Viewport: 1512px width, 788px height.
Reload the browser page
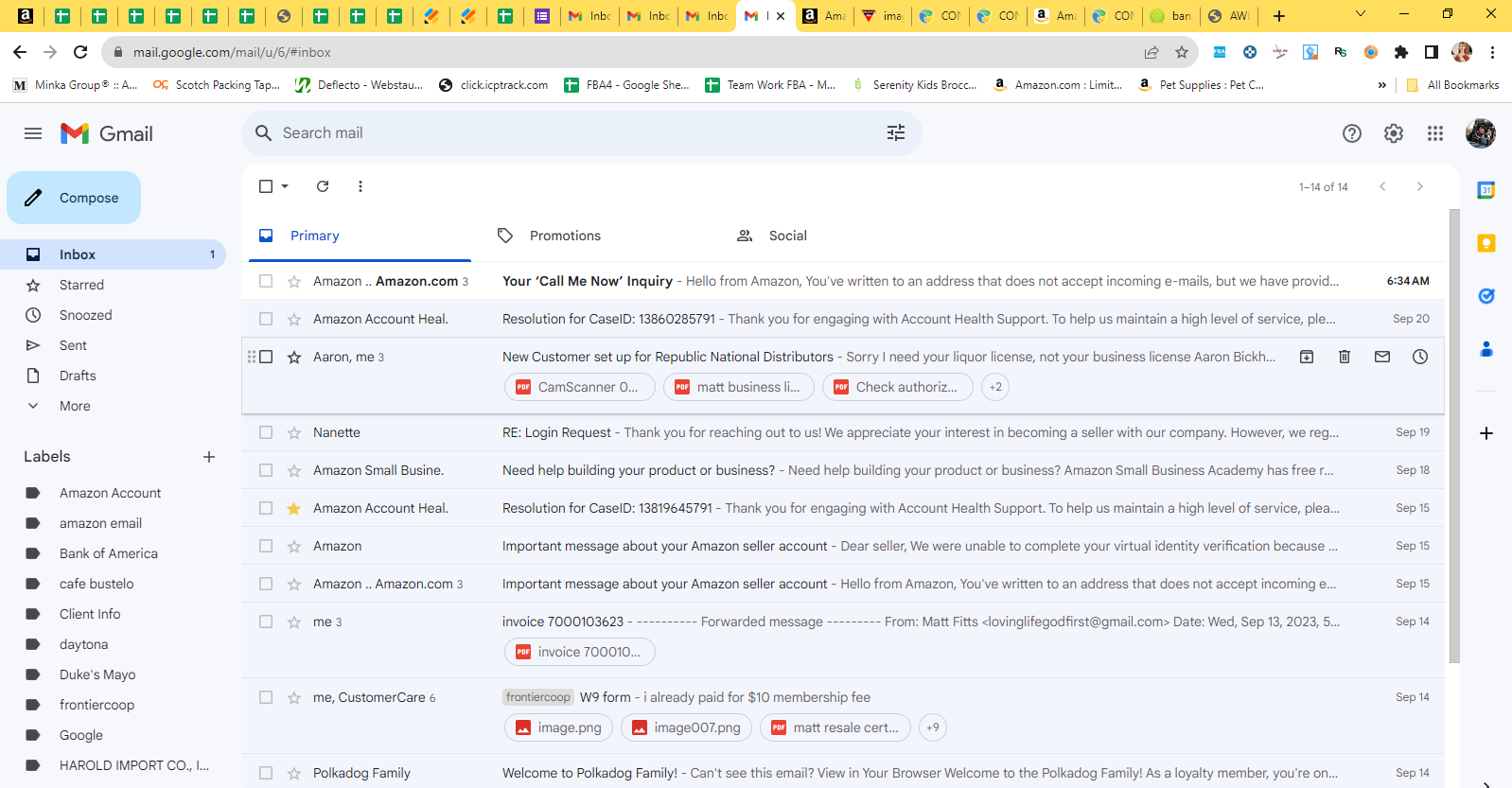click(x=80, y=52)
